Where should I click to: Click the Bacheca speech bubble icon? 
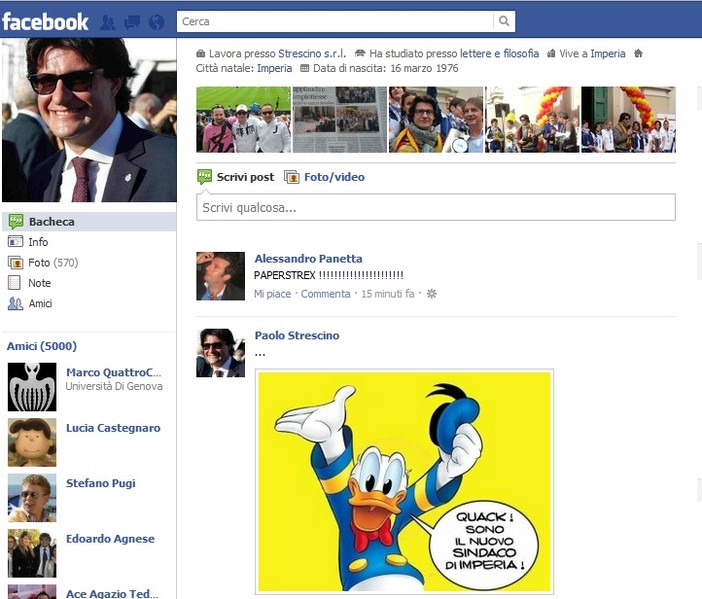[16, 221]
